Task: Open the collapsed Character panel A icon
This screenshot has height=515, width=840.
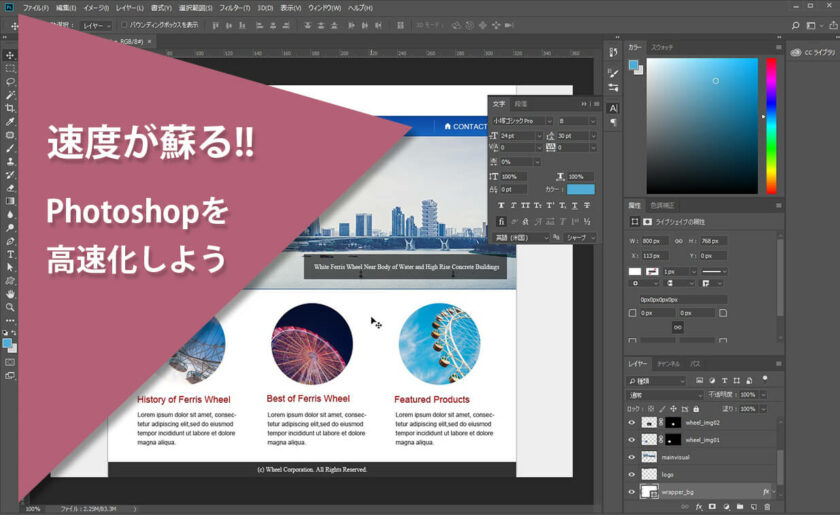Action: pos(613,108)
